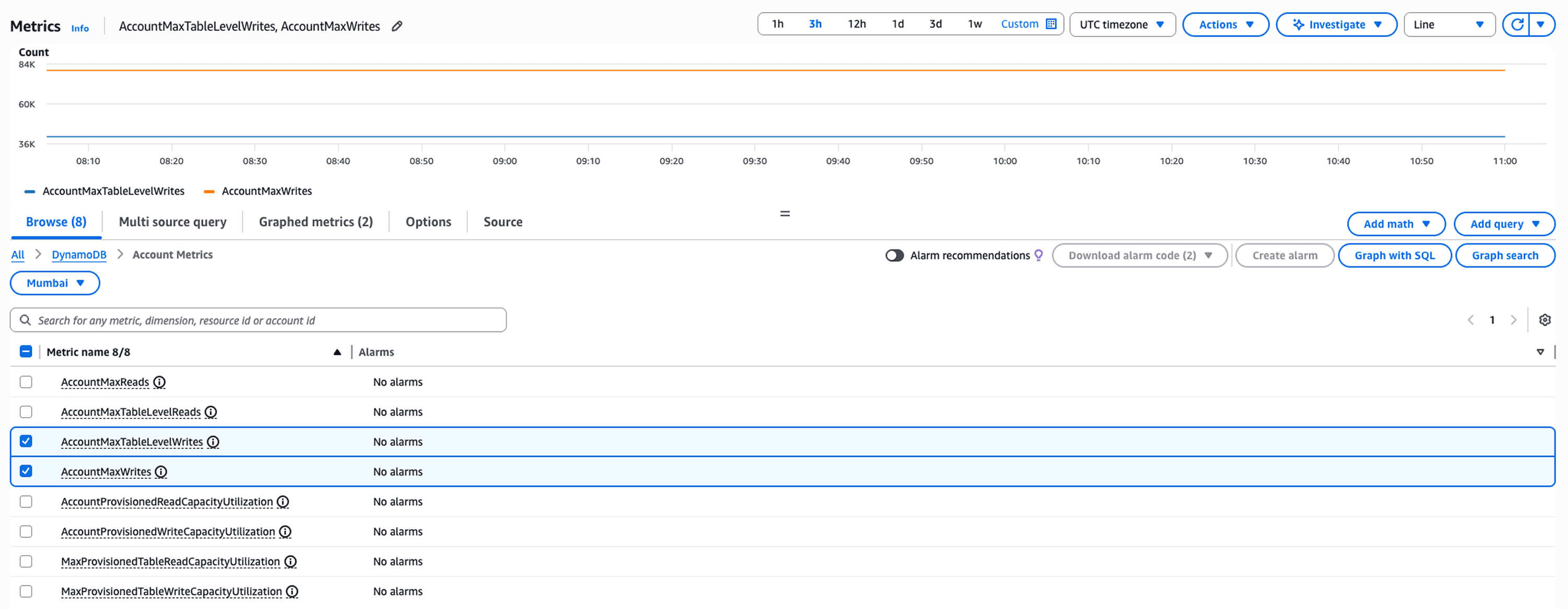Navigate to DynamoDB breadcrumb link

click(x=78, y=255)
